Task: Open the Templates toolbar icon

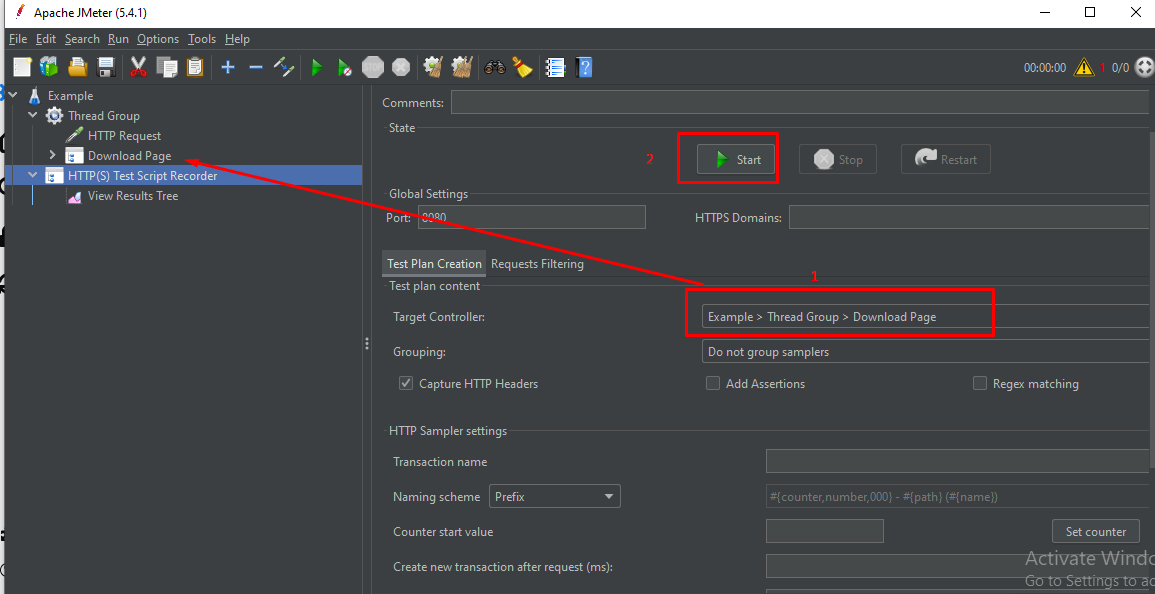Action: coord(49,67)
